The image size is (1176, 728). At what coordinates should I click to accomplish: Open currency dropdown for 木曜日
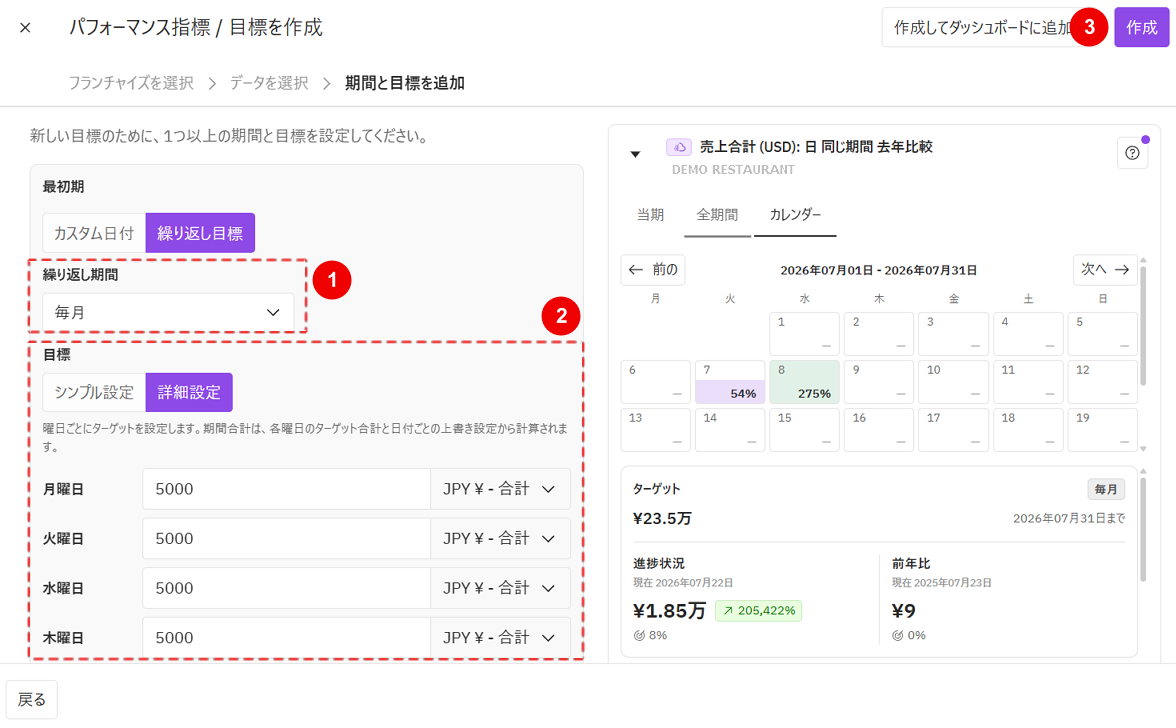(500, 637)
